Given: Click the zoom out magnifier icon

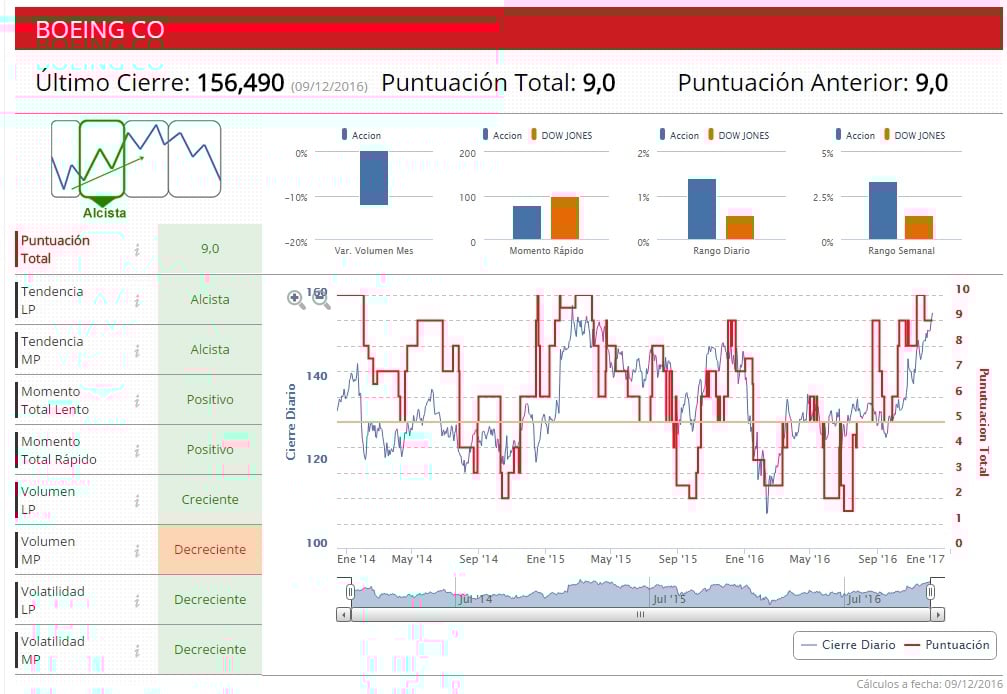Looking at the screenshot, I should (x=320, y=299).
